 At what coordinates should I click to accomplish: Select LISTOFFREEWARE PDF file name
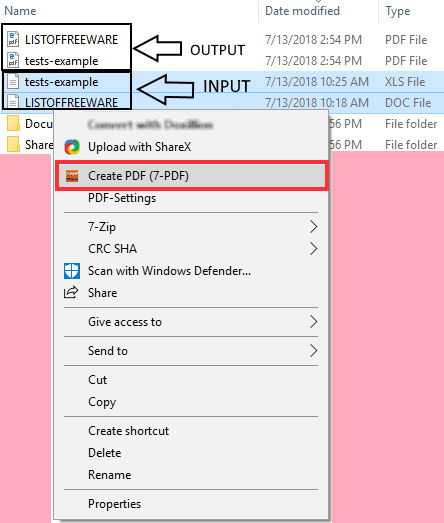pos(71,40)
